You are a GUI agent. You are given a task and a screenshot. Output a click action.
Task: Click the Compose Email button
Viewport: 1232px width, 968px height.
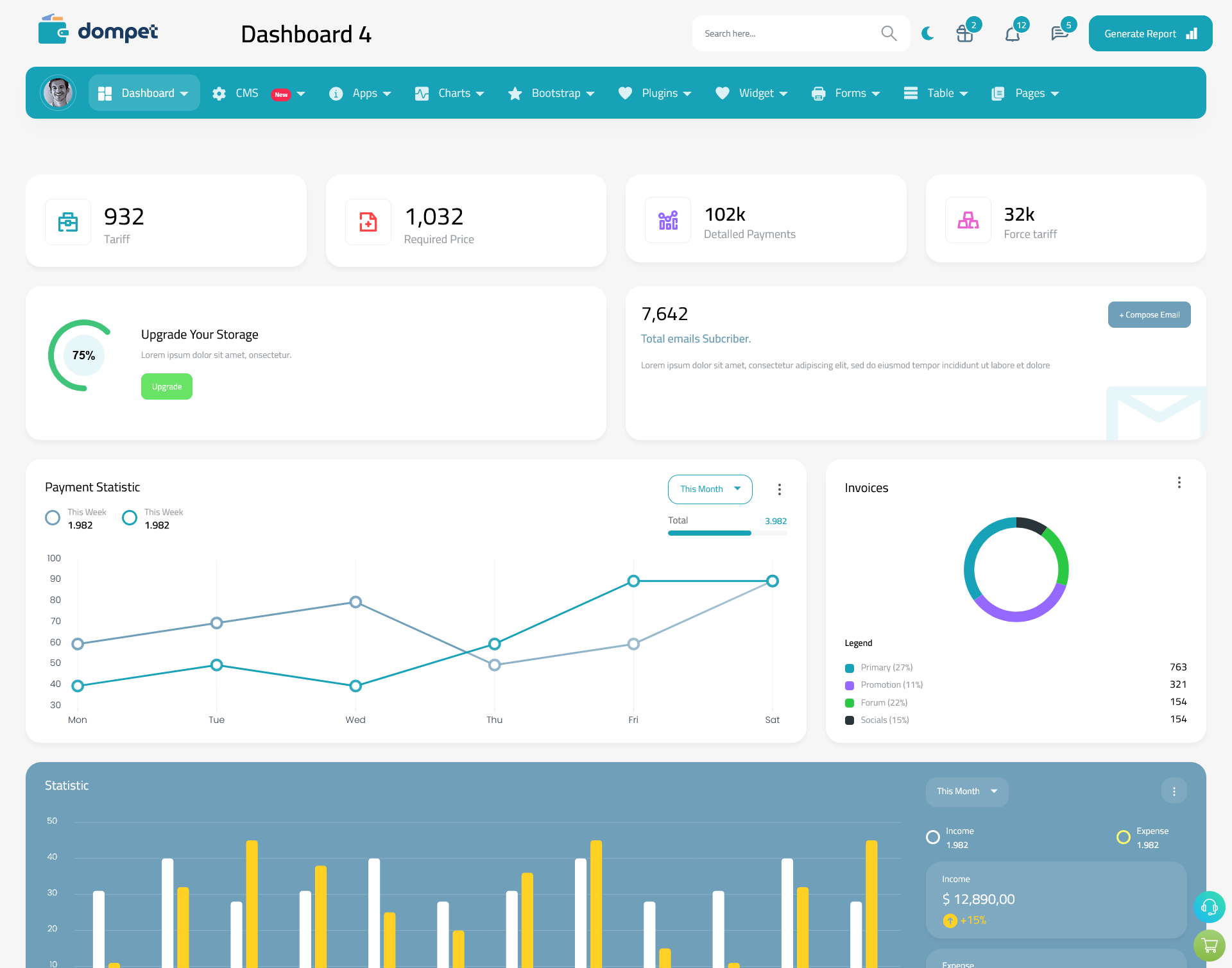coord(1148,314)
